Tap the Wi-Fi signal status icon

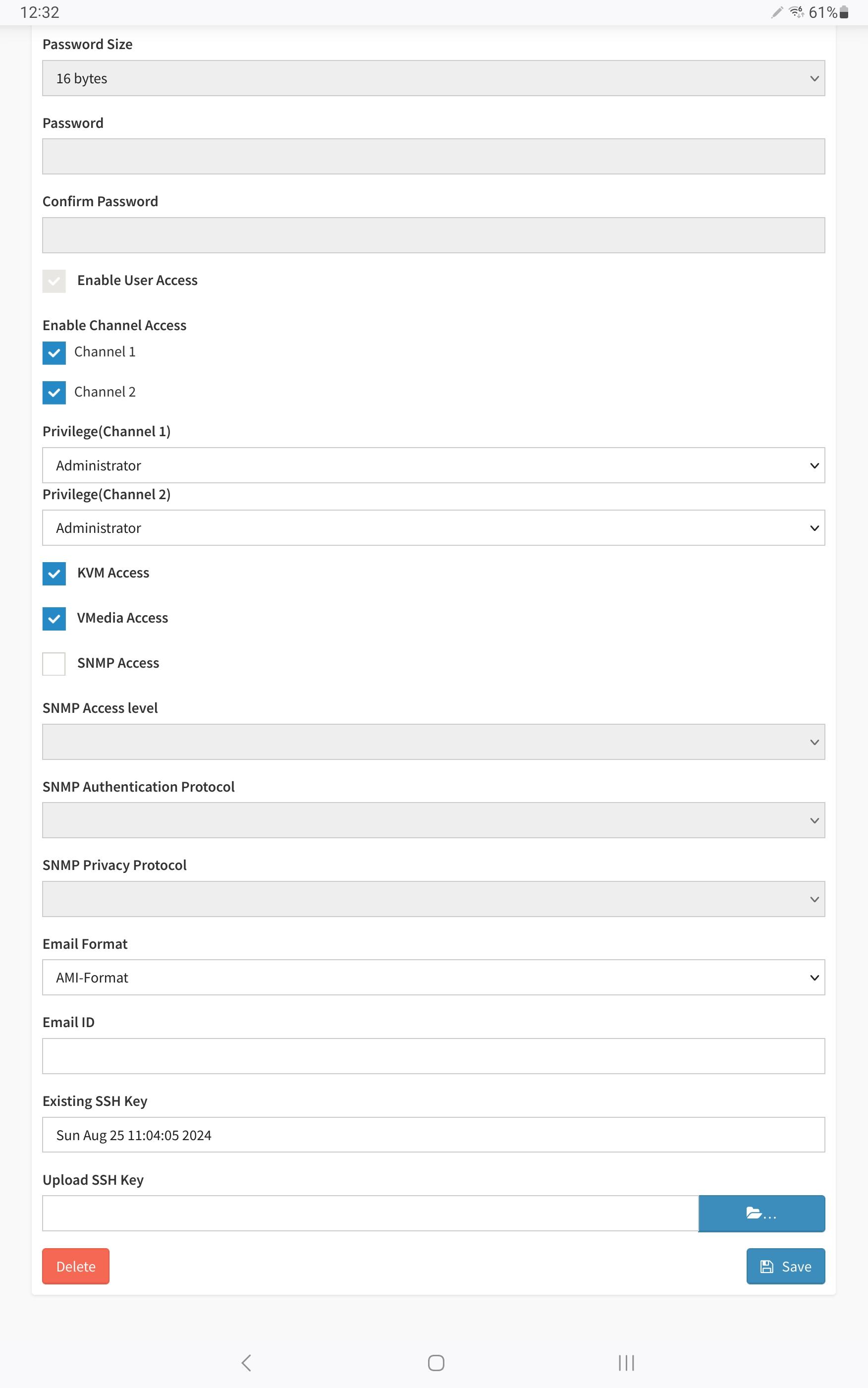pyautogui.click(x=796, y=12)
